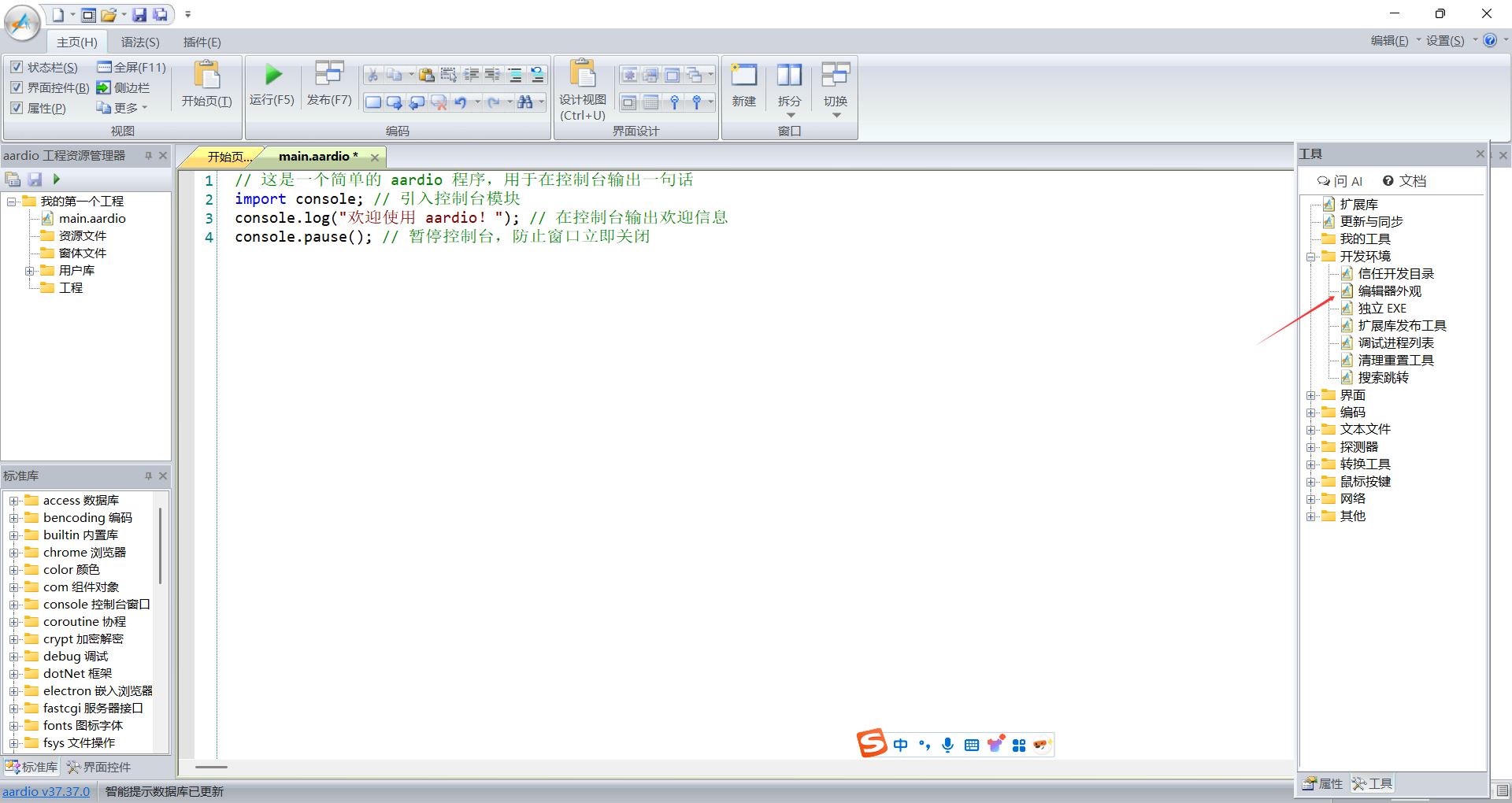Toggle 全屏(F11) fullscreen mode
1512x803 pixels.
click(132, 67)
